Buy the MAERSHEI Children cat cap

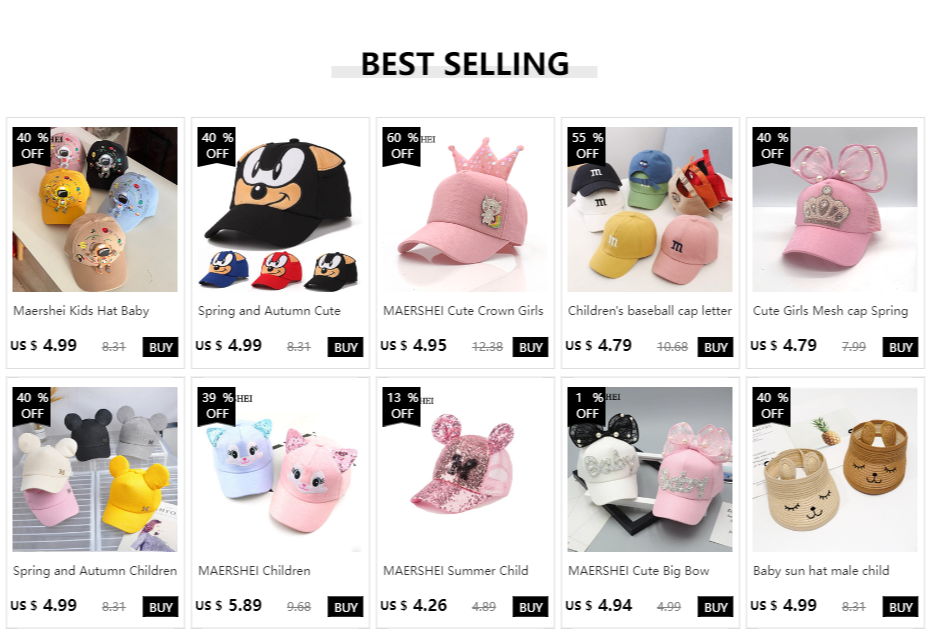(346, 607)
